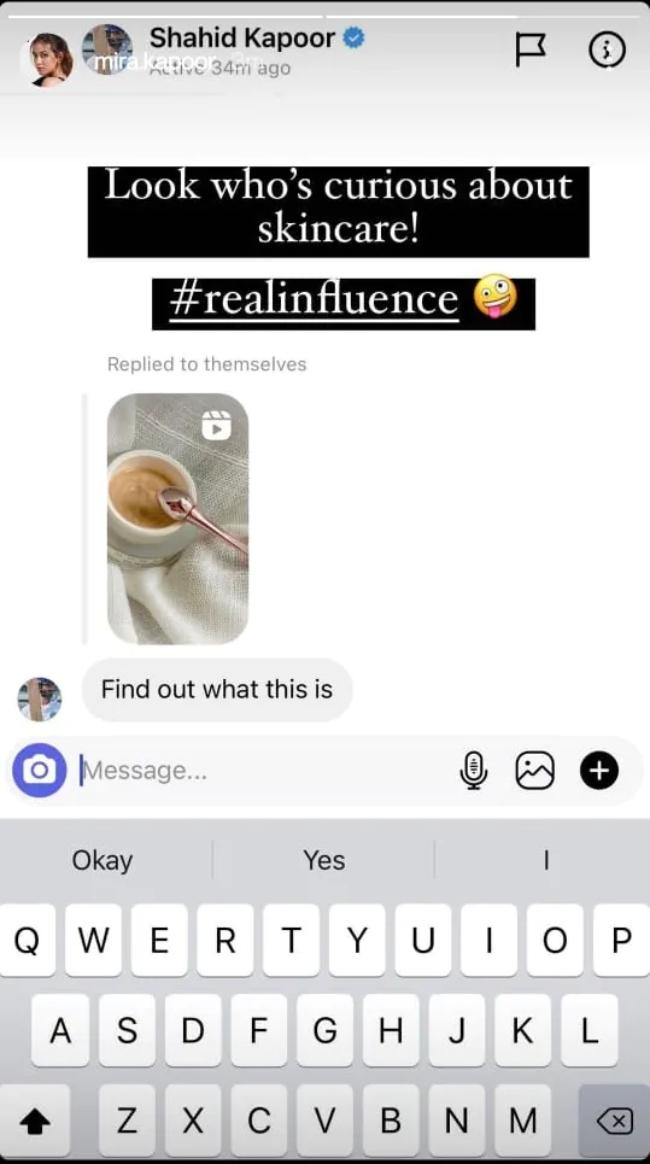This screenshot has height=1164, width=650.
Task: Choose the Yes keyboard suggestion
Action: point(324,861)
